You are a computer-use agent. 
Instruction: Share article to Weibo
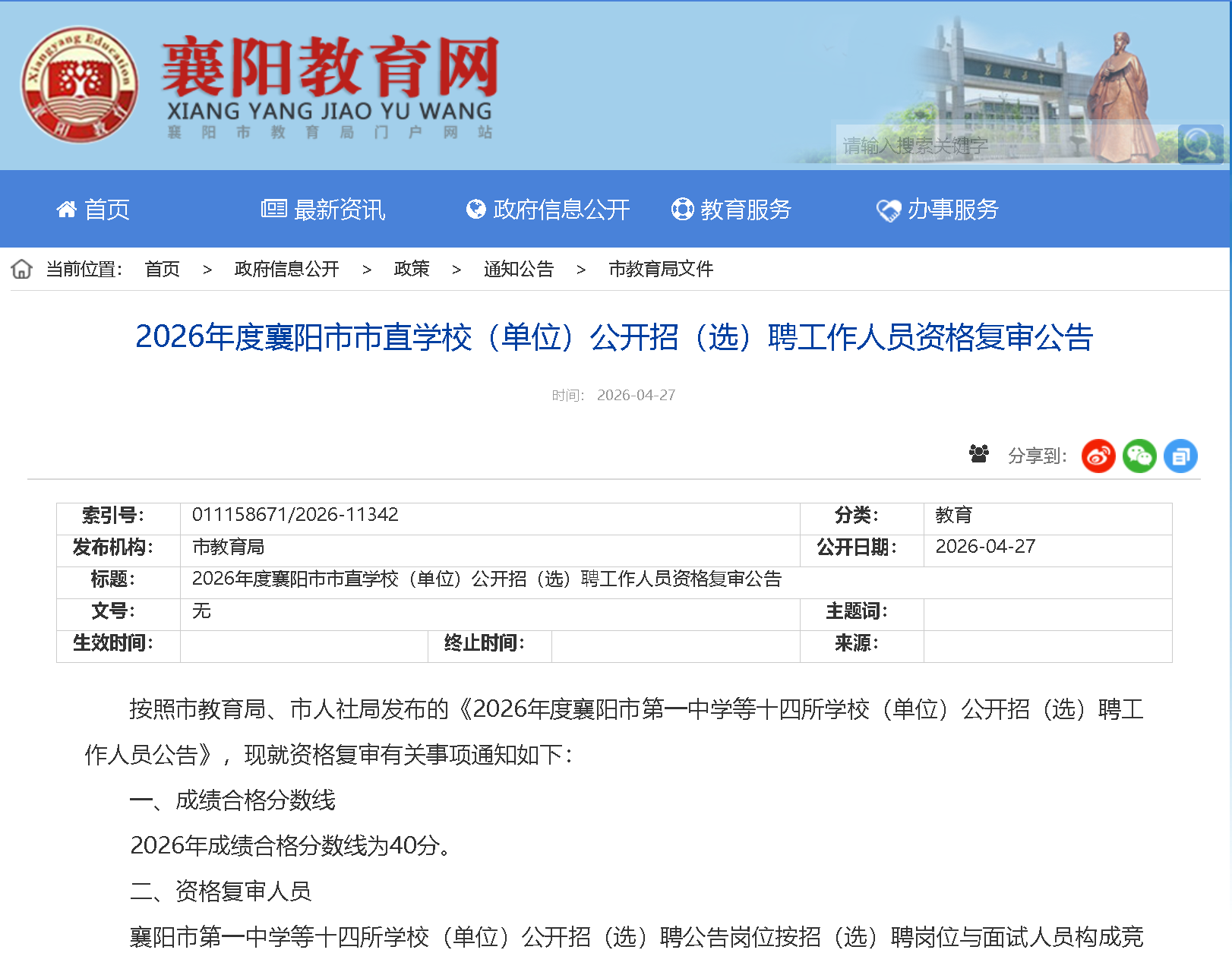(x=1098, y=456)
